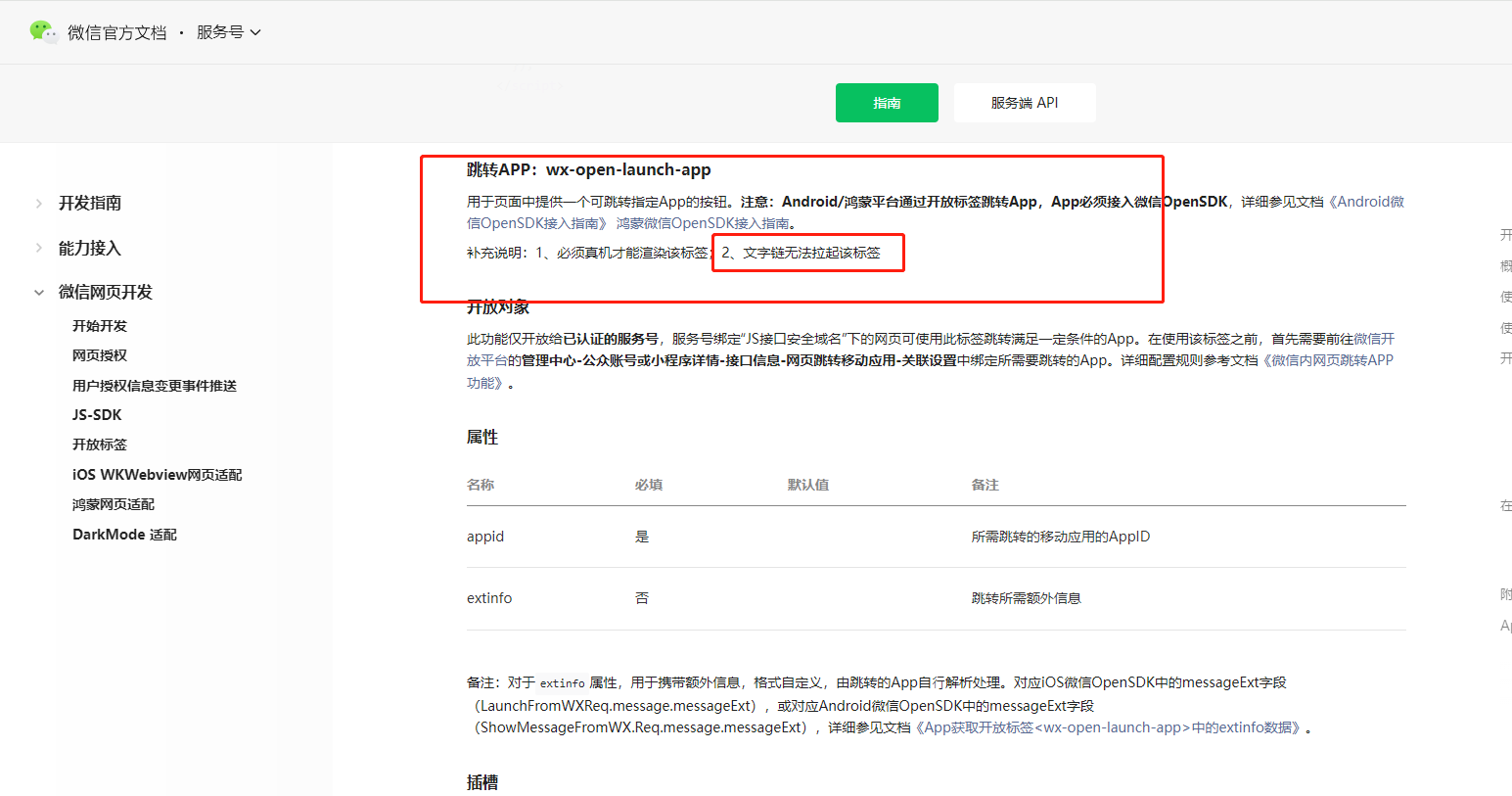The image size is (1512, 796).
Task: Click the 插槽 heading
Action: (482, 782)
